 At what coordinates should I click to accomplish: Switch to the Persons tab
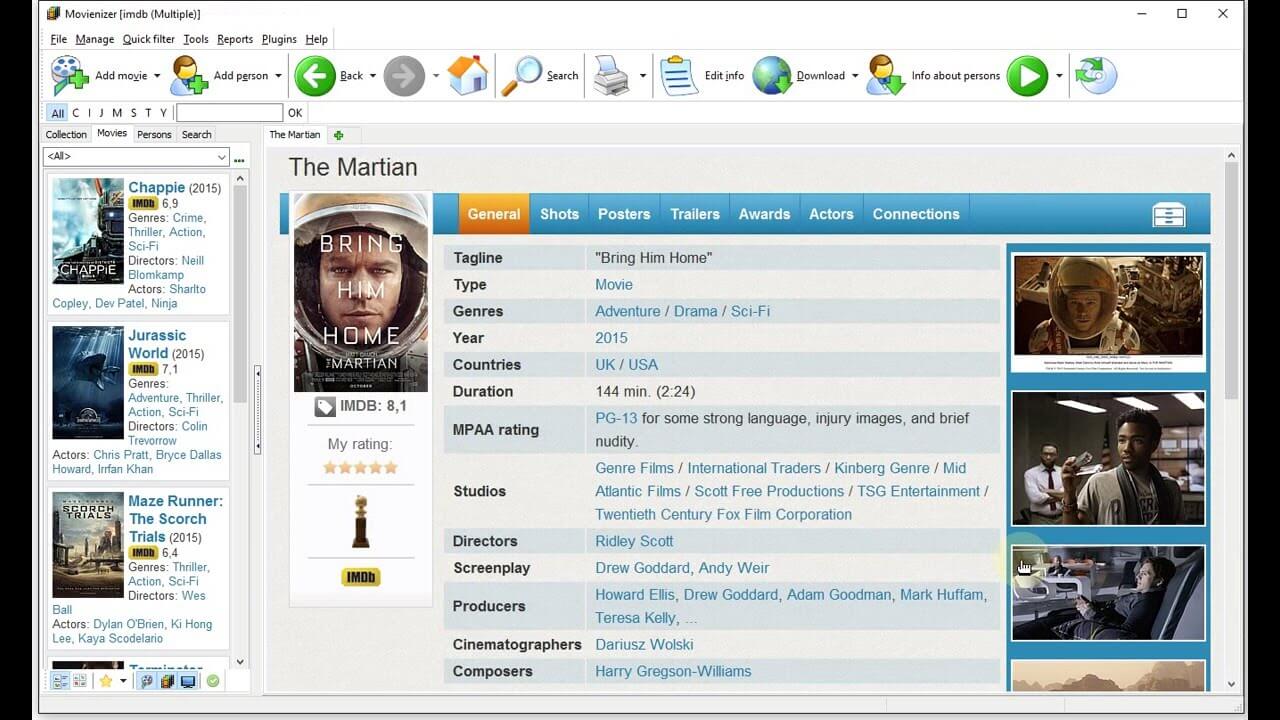click(154, 134)
